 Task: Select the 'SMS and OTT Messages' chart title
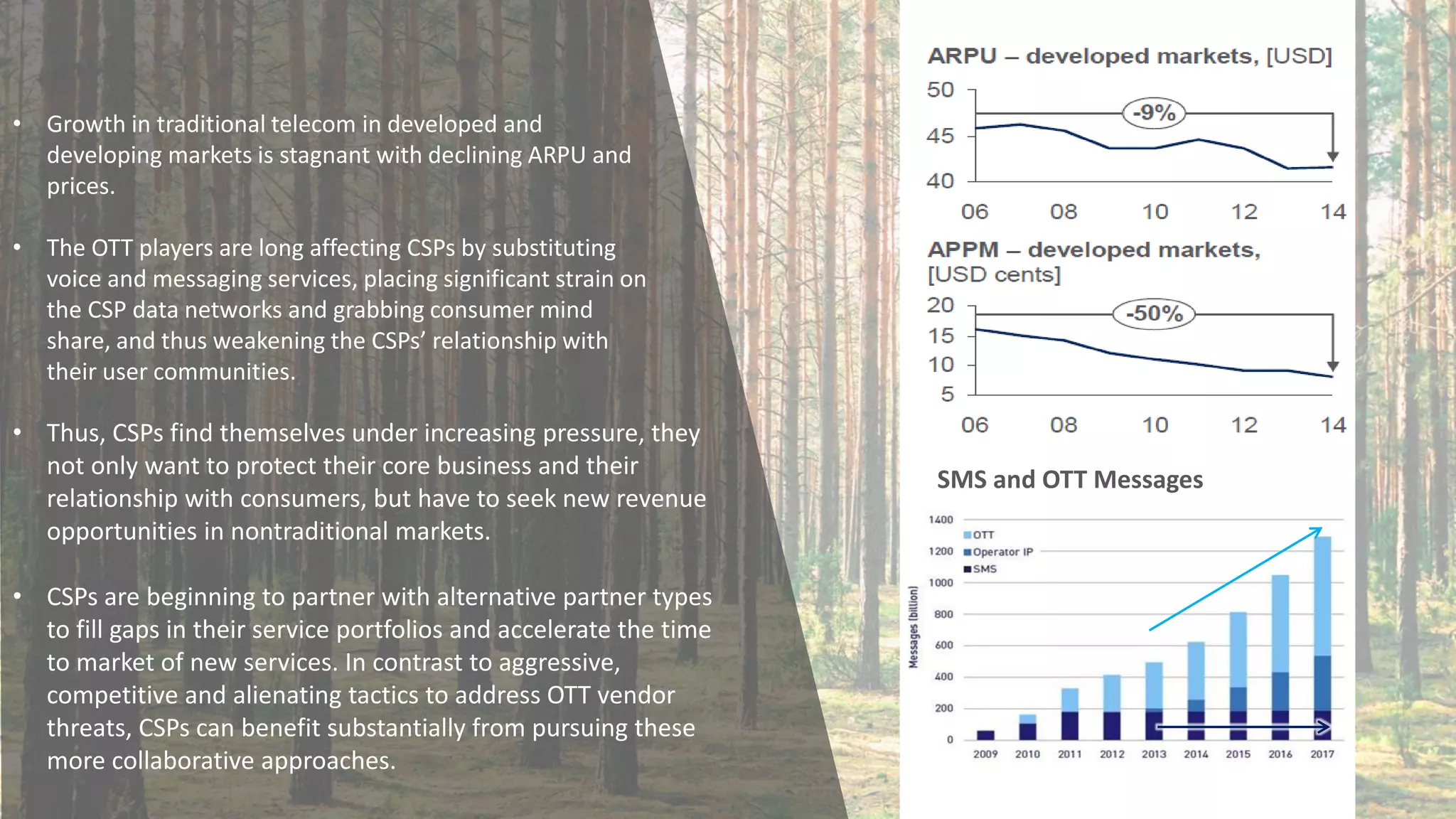point(1069,480)
